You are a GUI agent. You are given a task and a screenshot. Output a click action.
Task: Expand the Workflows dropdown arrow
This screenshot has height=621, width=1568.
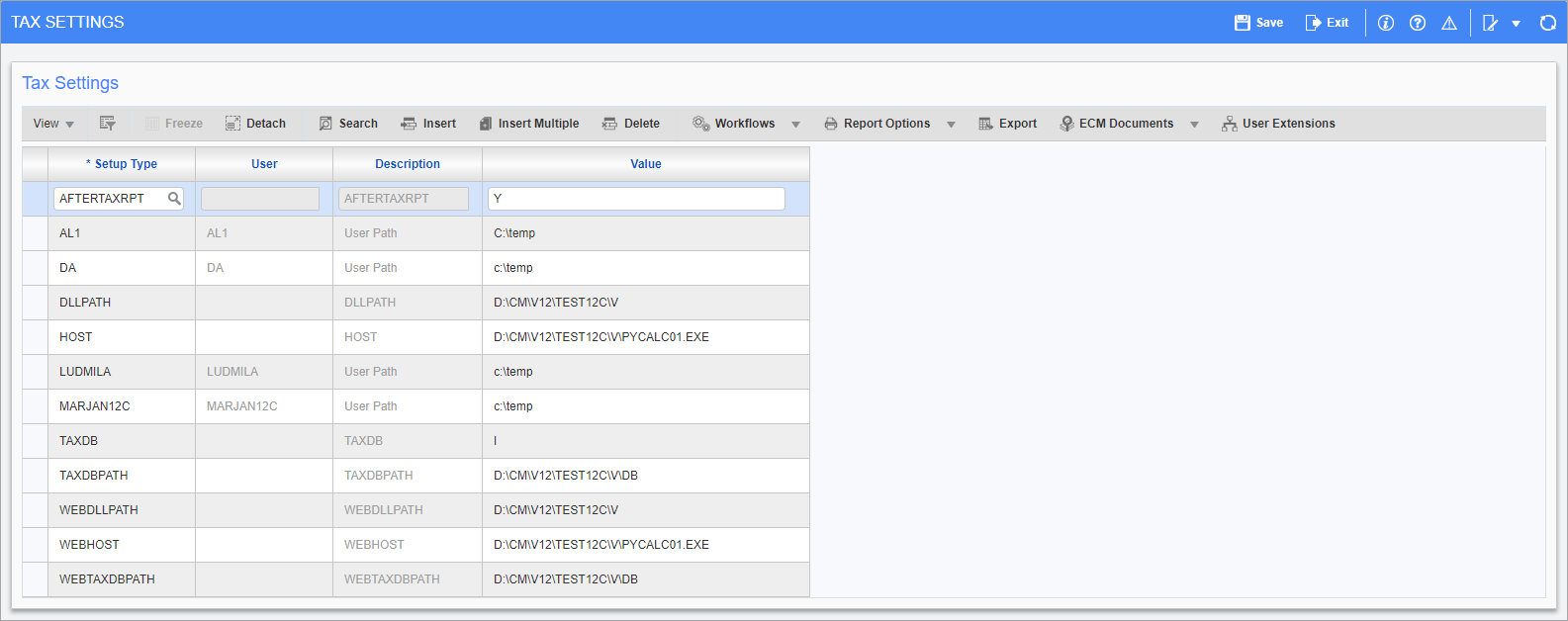click(x=796, y=125)
